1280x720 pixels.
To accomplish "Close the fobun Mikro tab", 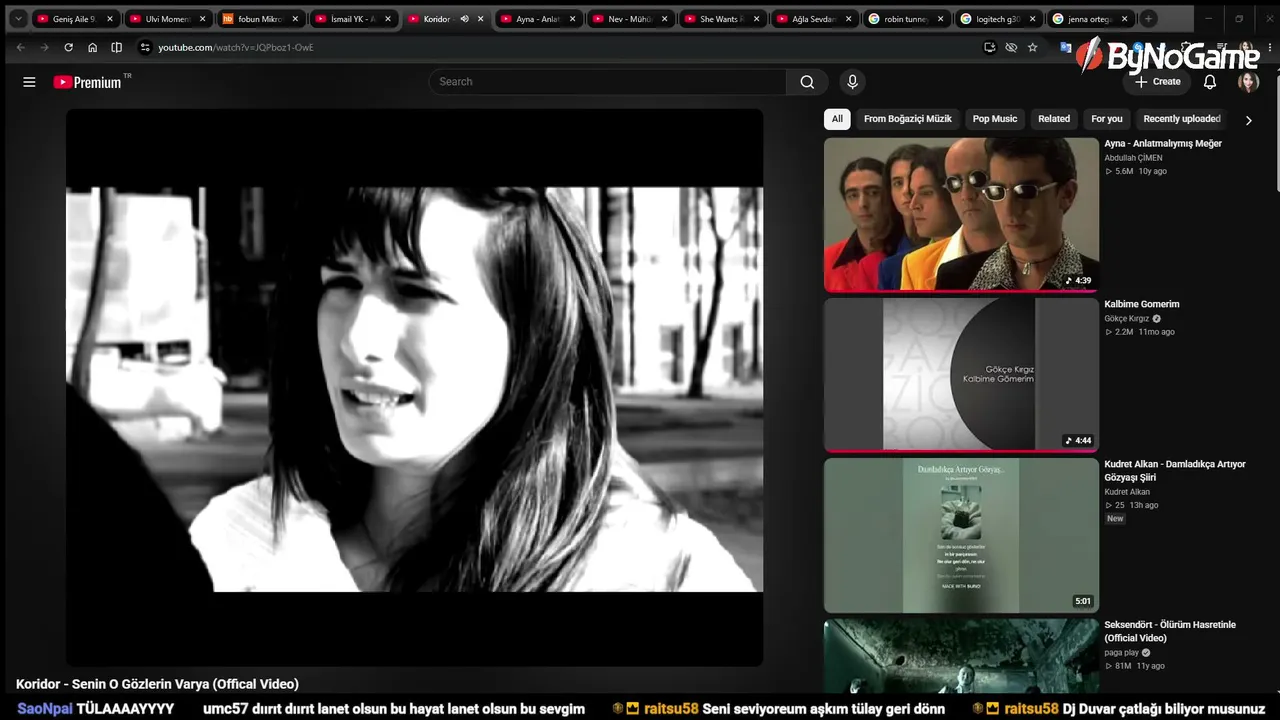I will pos(295,19).
